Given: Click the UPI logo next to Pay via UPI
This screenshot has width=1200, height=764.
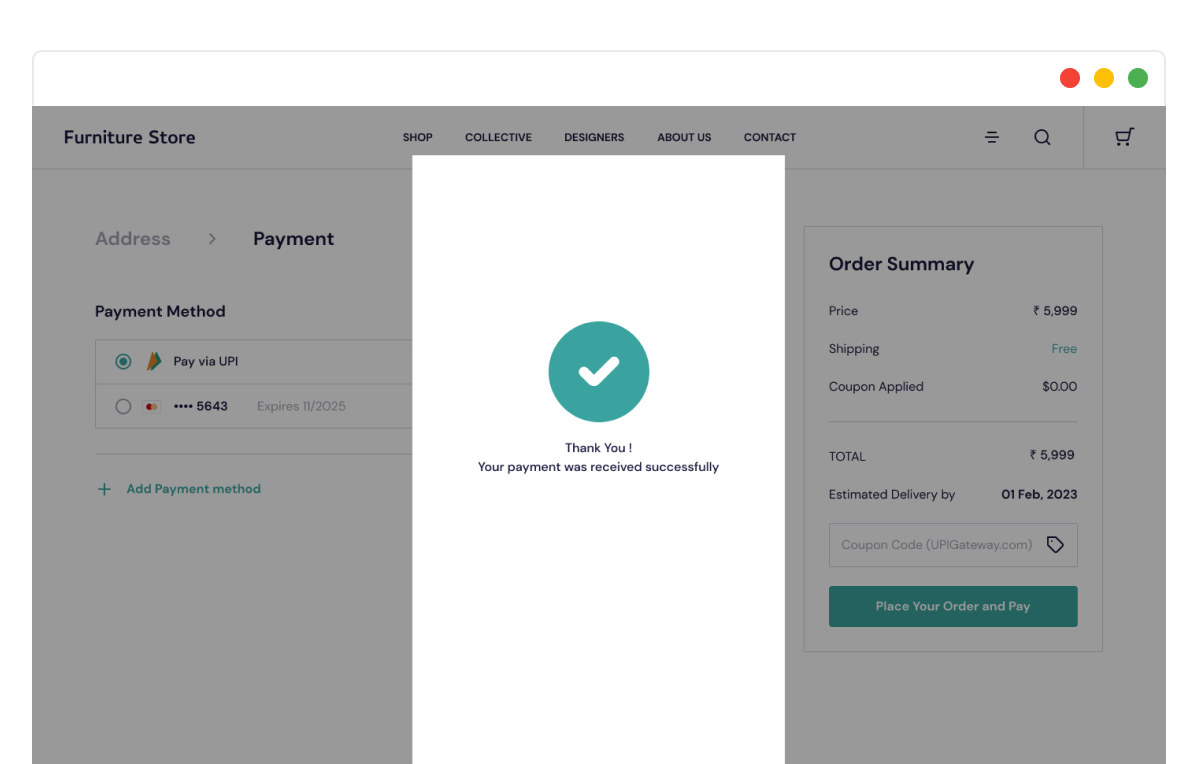Looking at the screenshot, I should pos(155,361).
